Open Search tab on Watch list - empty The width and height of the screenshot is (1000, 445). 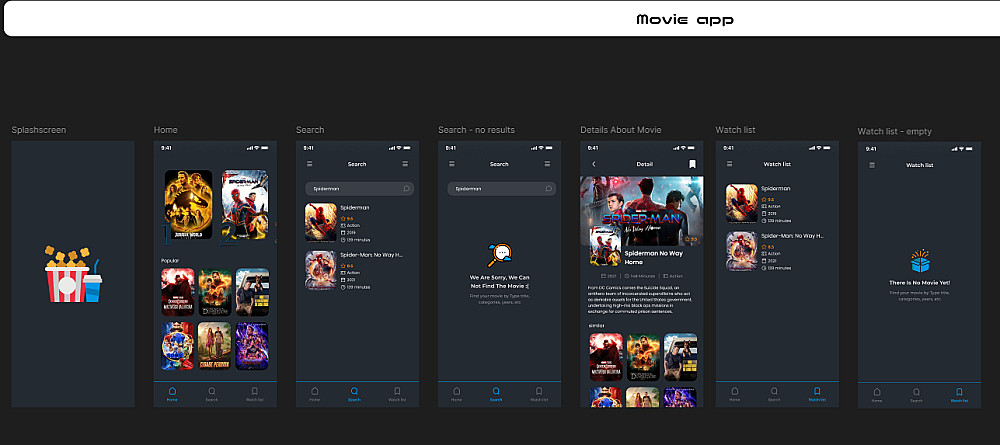[x=916, y=395]
